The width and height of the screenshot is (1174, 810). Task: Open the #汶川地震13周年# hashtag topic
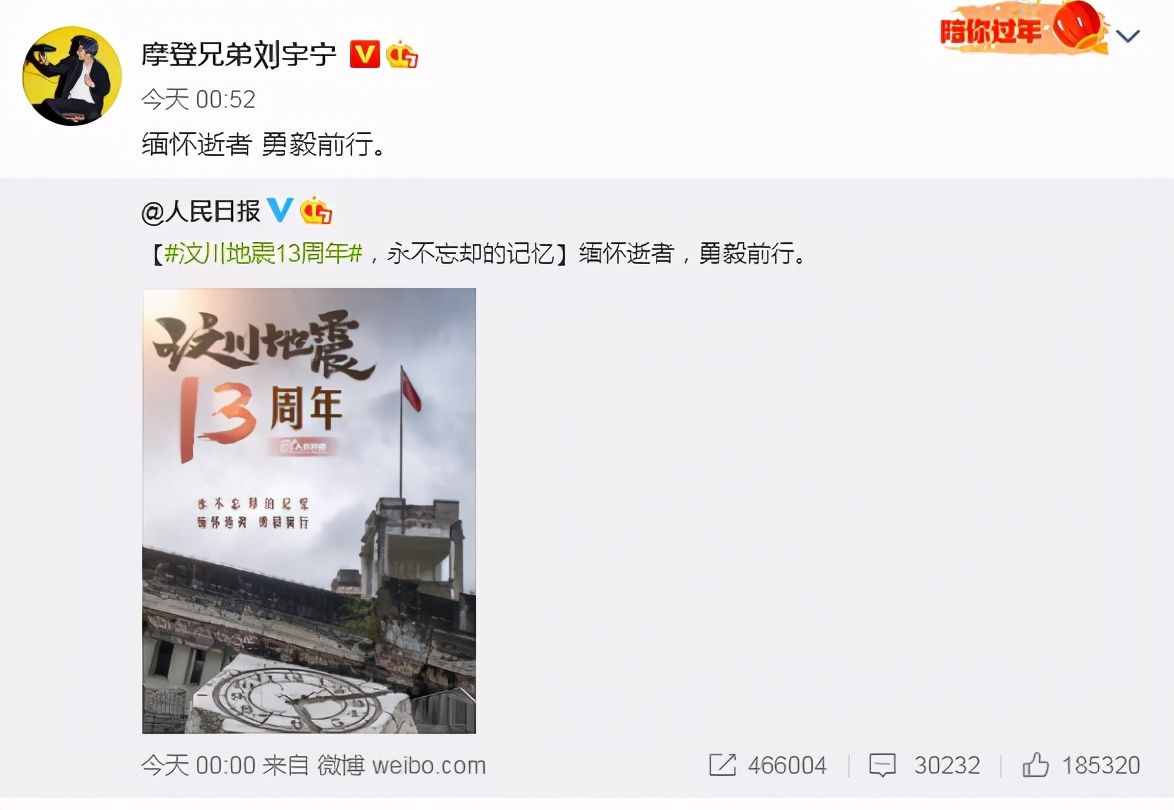(263, 253)
